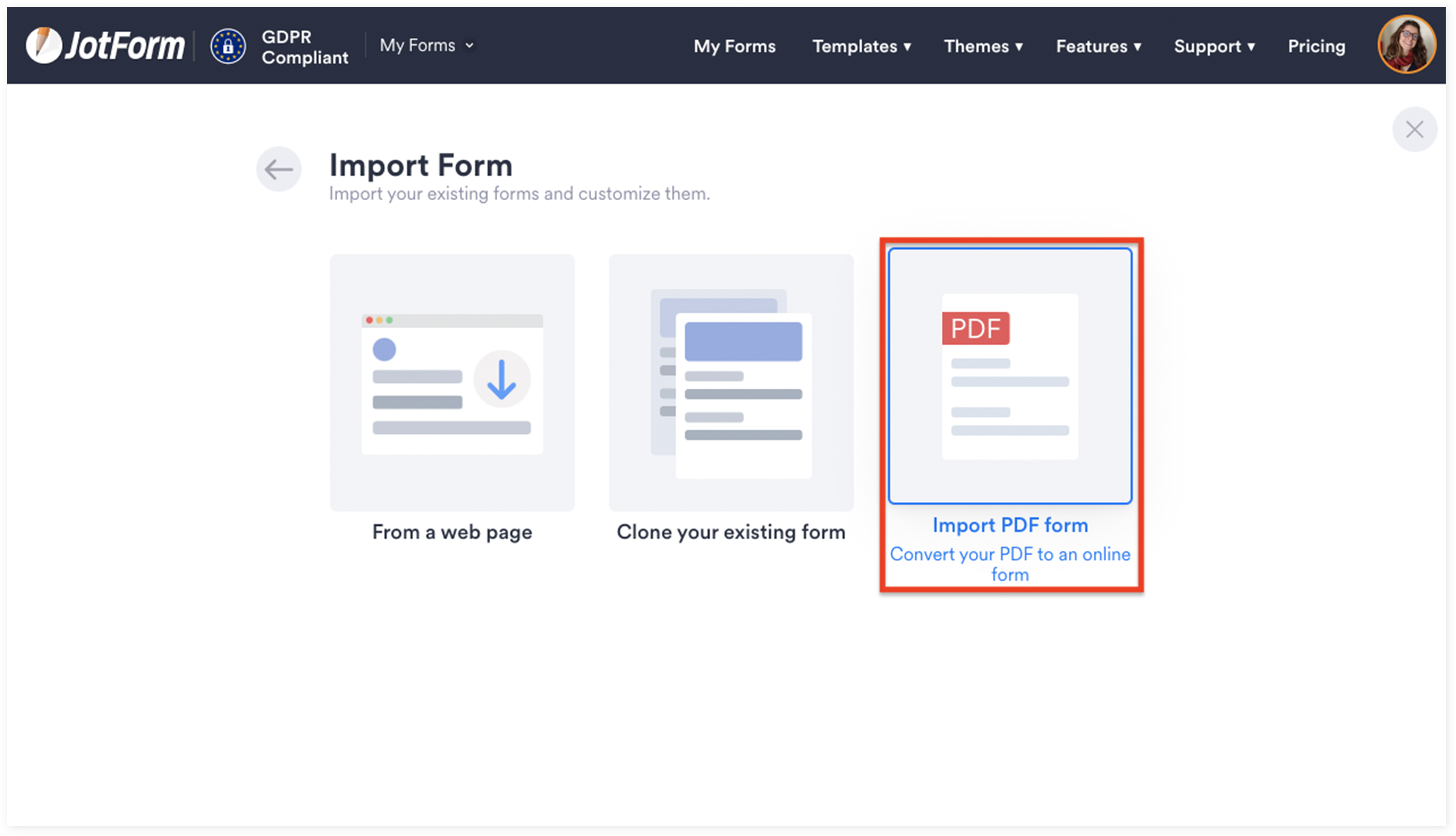Select the Clone your existing form thumbnail

731,382
